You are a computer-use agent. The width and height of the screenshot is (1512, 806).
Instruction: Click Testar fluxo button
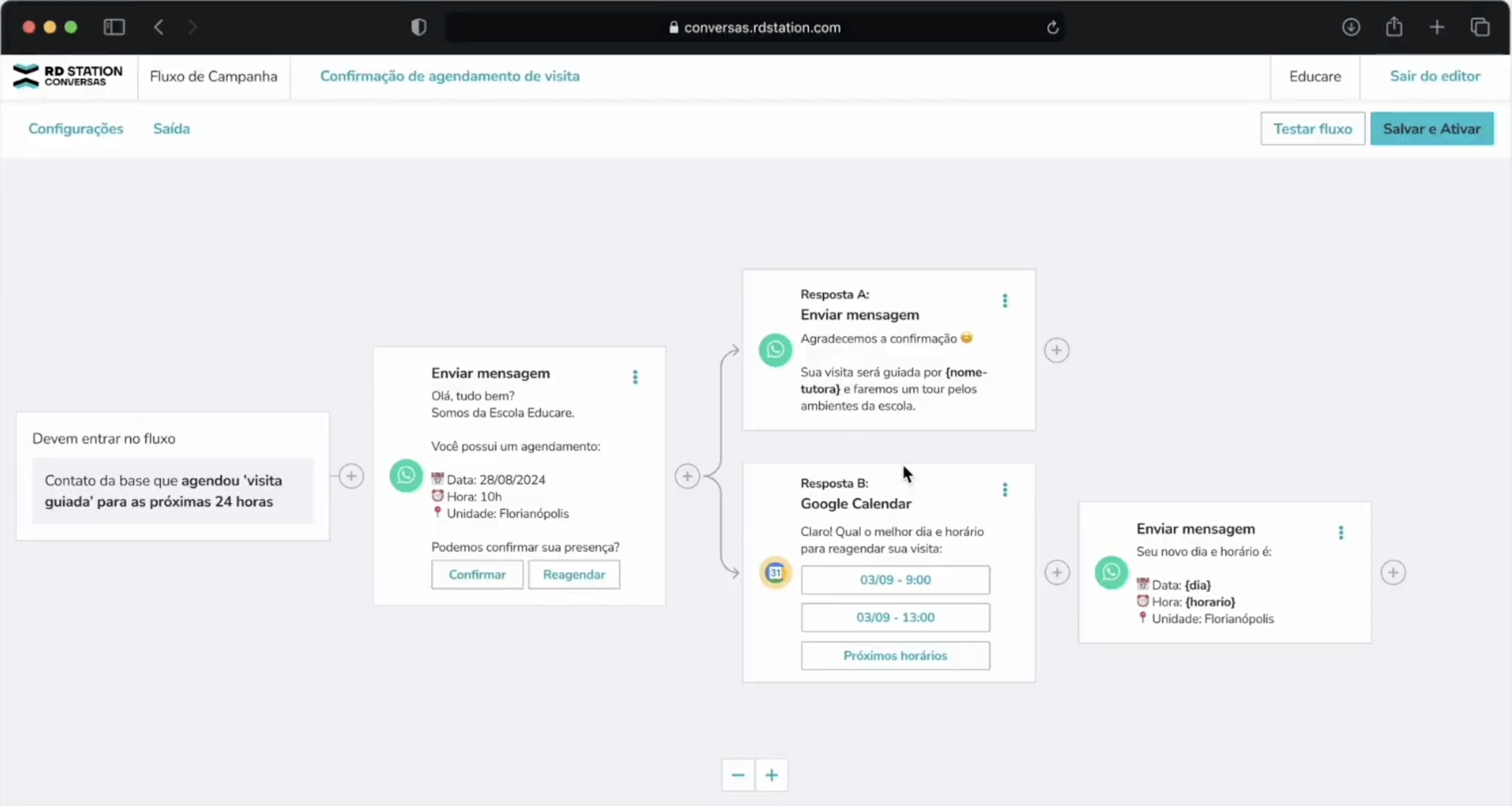pos(1312,129)
